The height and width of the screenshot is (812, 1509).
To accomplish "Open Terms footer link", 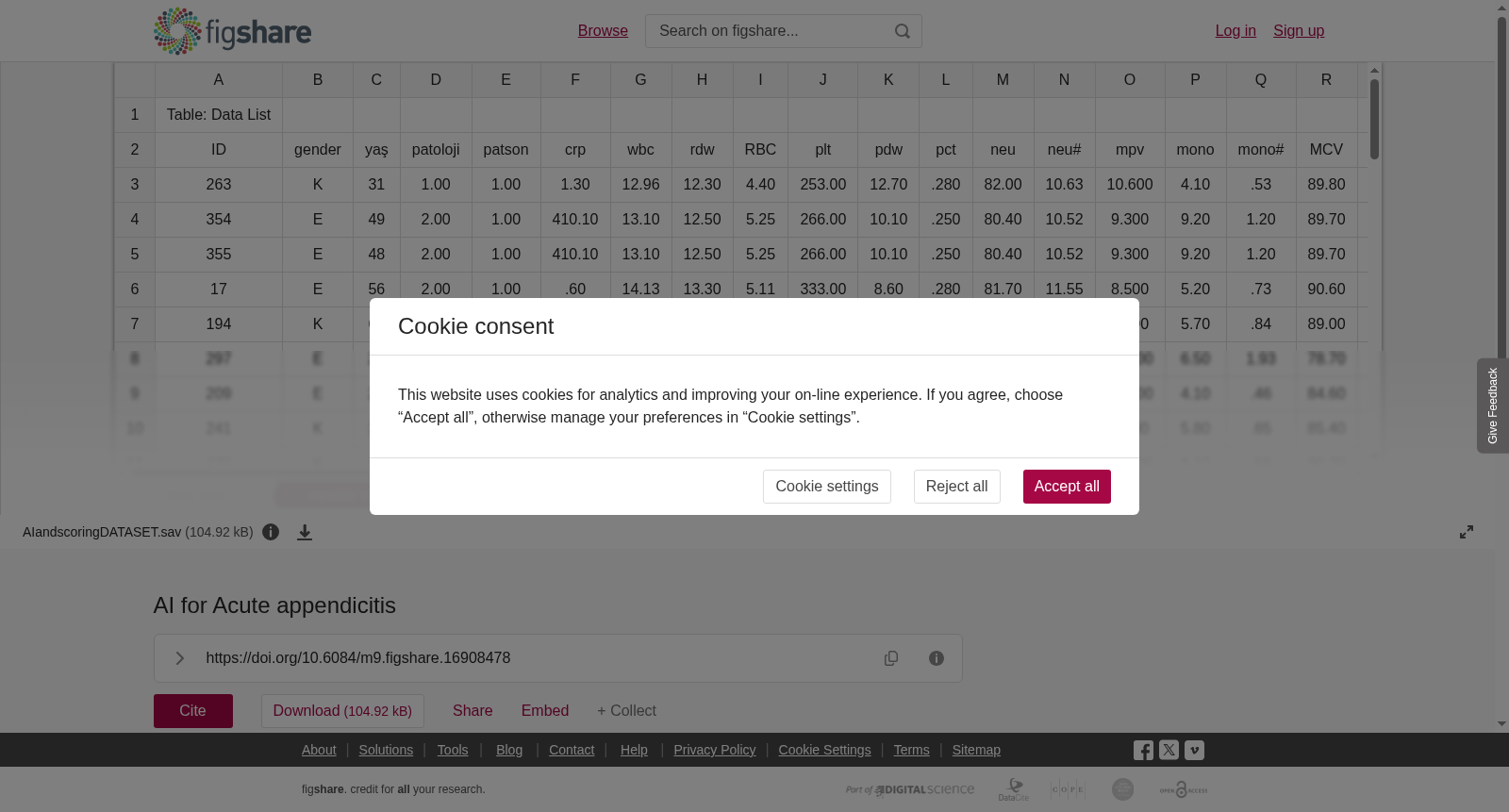I will [x=911, y=750].
